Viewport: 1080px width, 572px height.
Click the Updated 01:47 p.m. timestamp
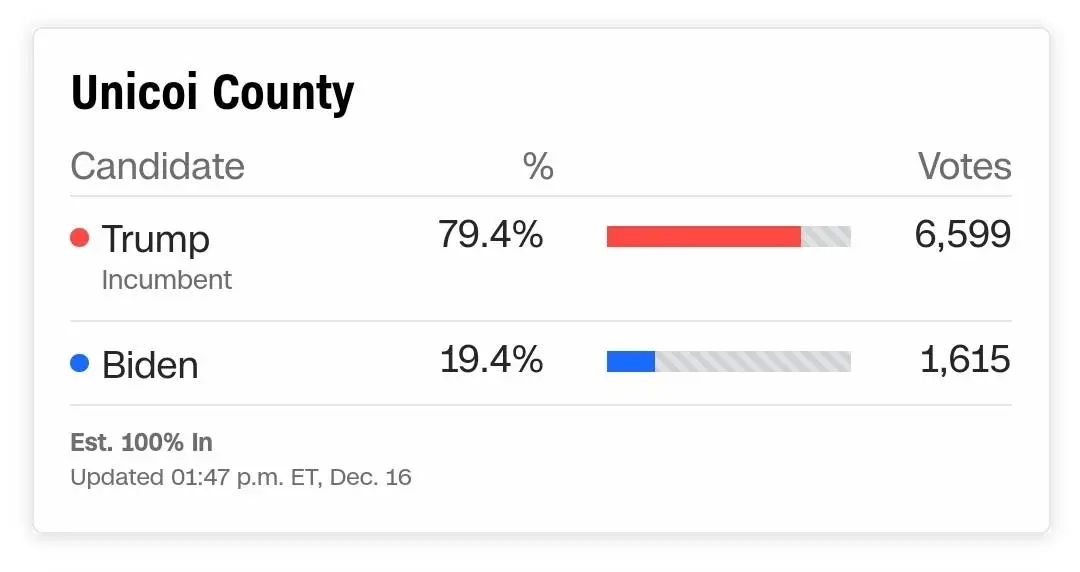(x=240, y=477)
